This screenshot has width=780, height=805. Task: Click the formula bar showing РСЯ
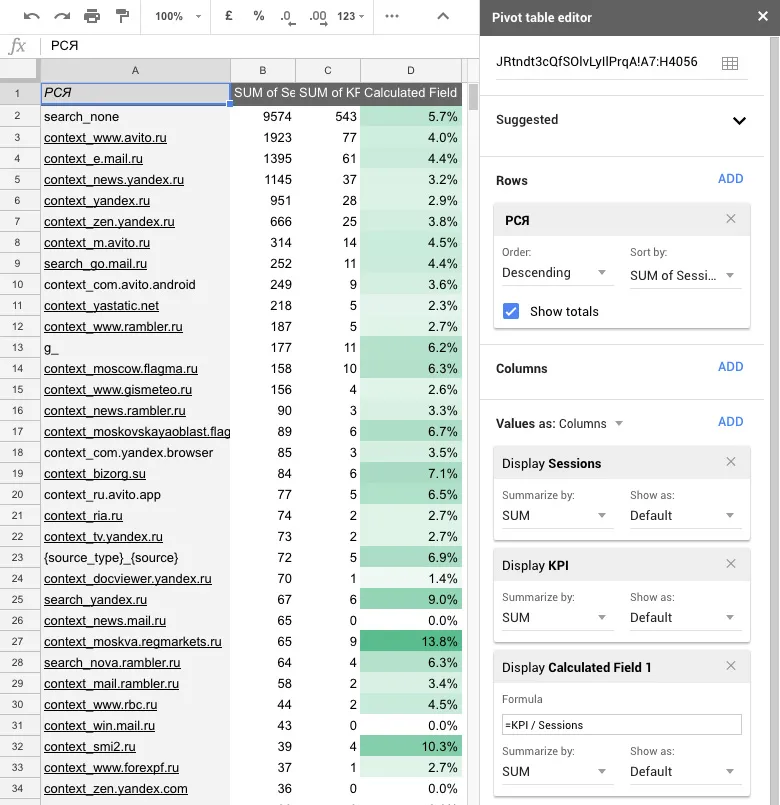coord(259,46)
